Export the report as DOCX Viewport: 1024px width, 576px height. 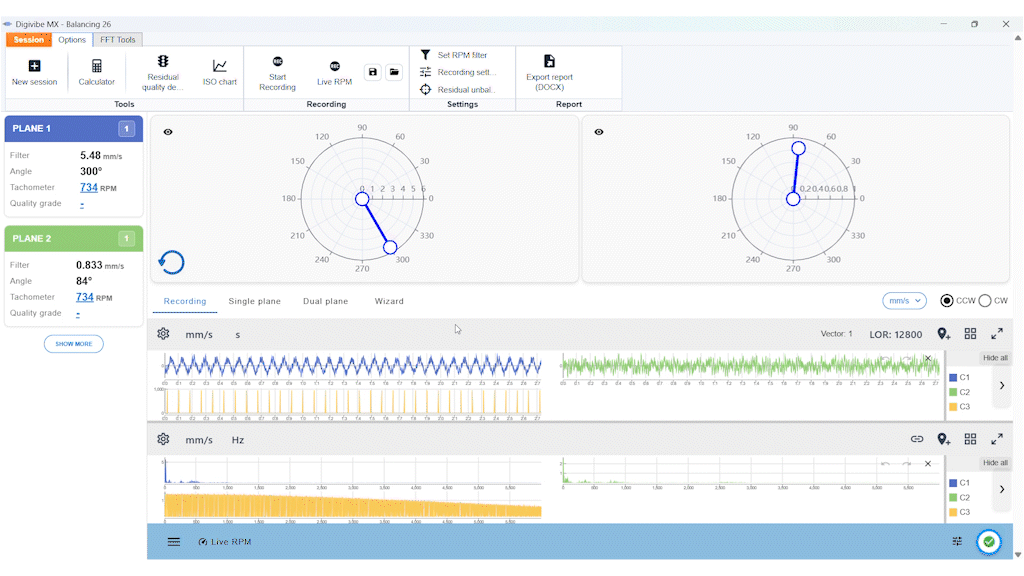(549, 71)
